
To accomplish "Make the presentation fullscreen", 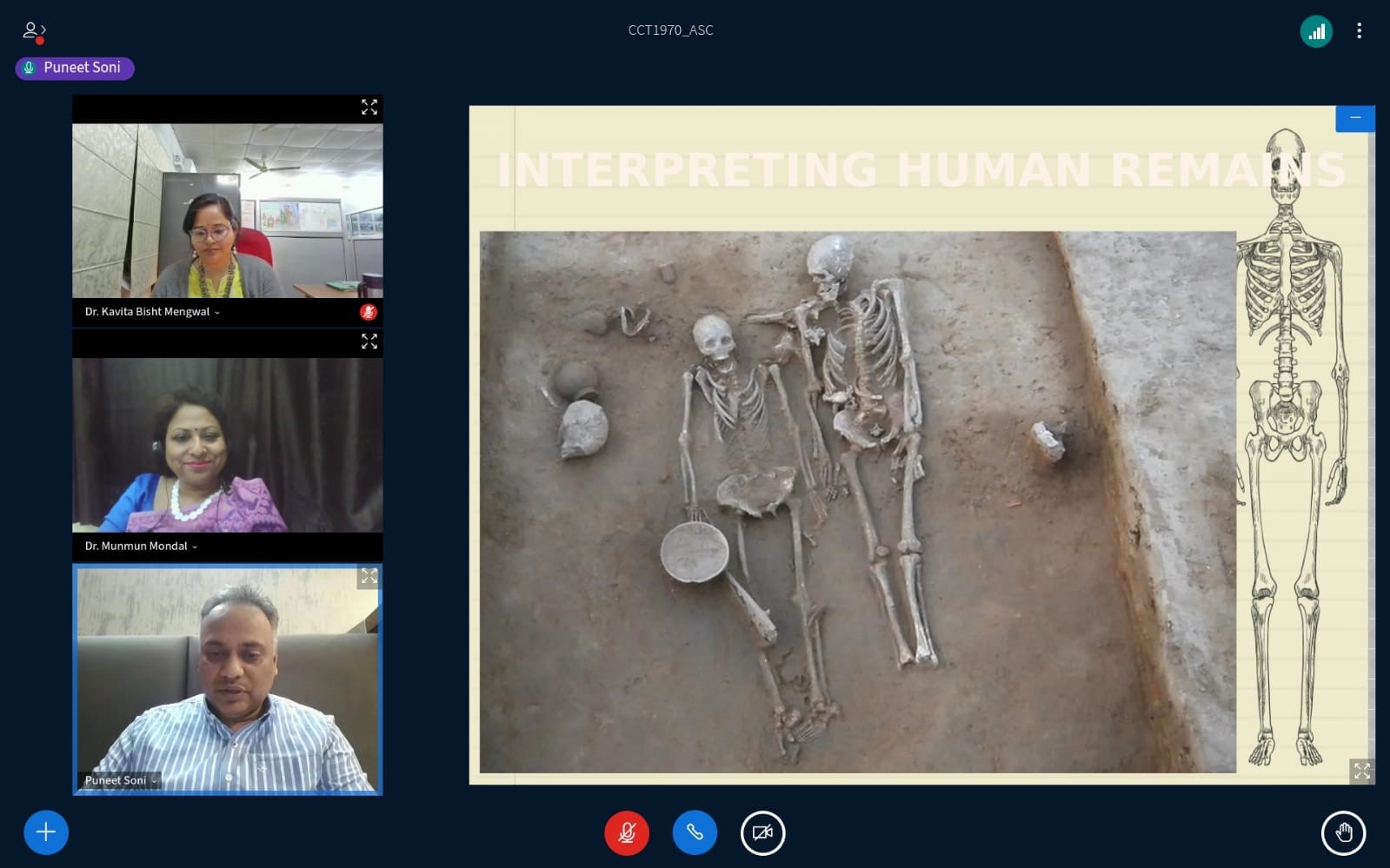I will click(1362, 771).
